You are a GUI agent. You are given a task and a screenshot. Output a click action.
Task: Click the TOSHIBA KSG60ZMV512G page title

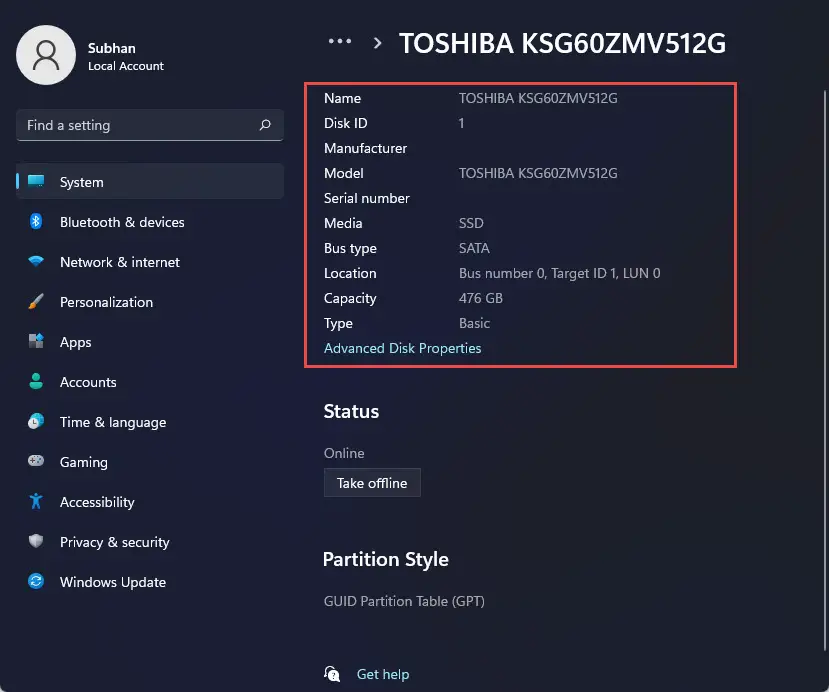pos(563,43)
